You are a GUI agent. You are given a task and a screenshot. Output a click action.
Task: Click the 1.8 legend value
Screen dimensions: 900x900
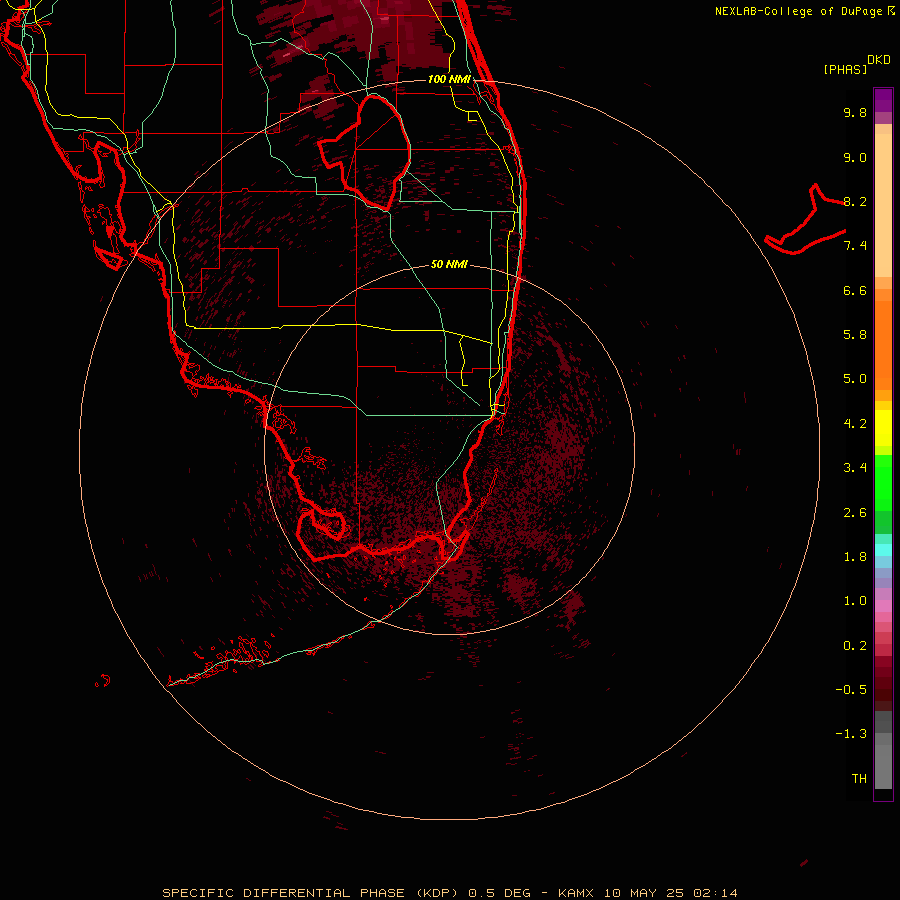click(x=855, y=557)
